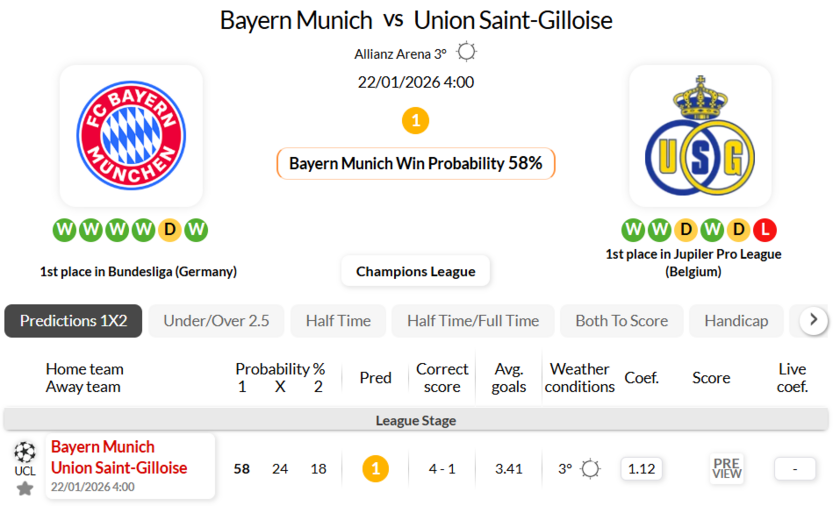The height and width of the screenshot is (506, 840).
Task: Open the Half Time/Full Time tab
Action: coord(473,321)
